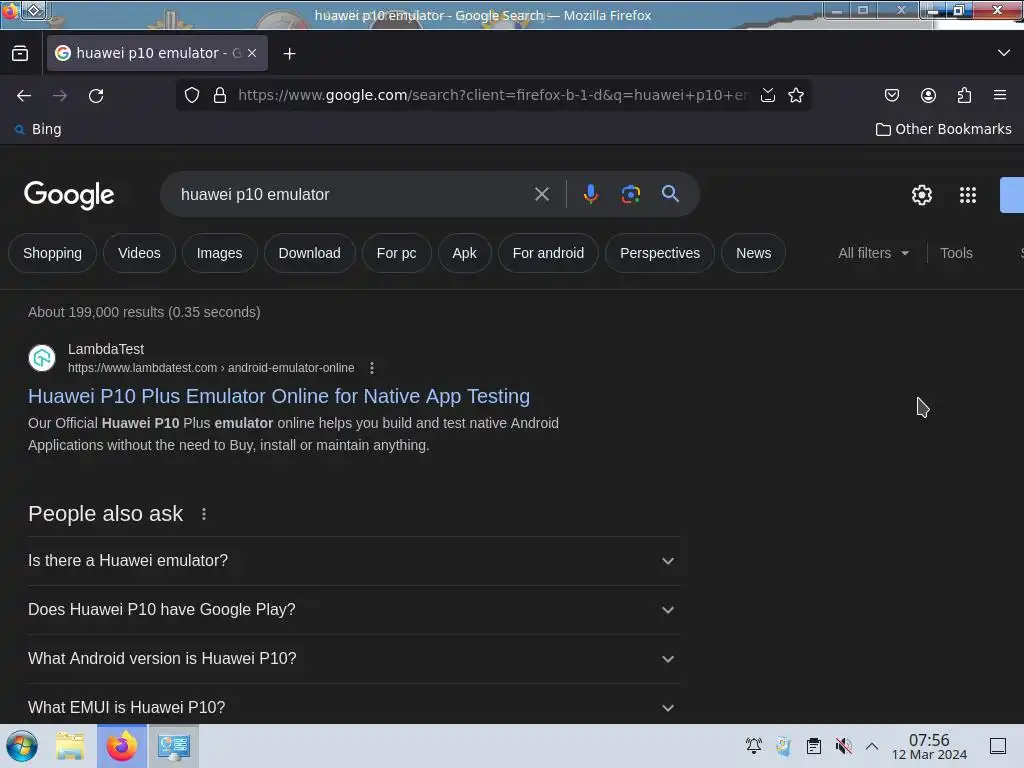Submit search with magnifying glass icon
Screen dimensions: 1024x768
coord(670,194)
